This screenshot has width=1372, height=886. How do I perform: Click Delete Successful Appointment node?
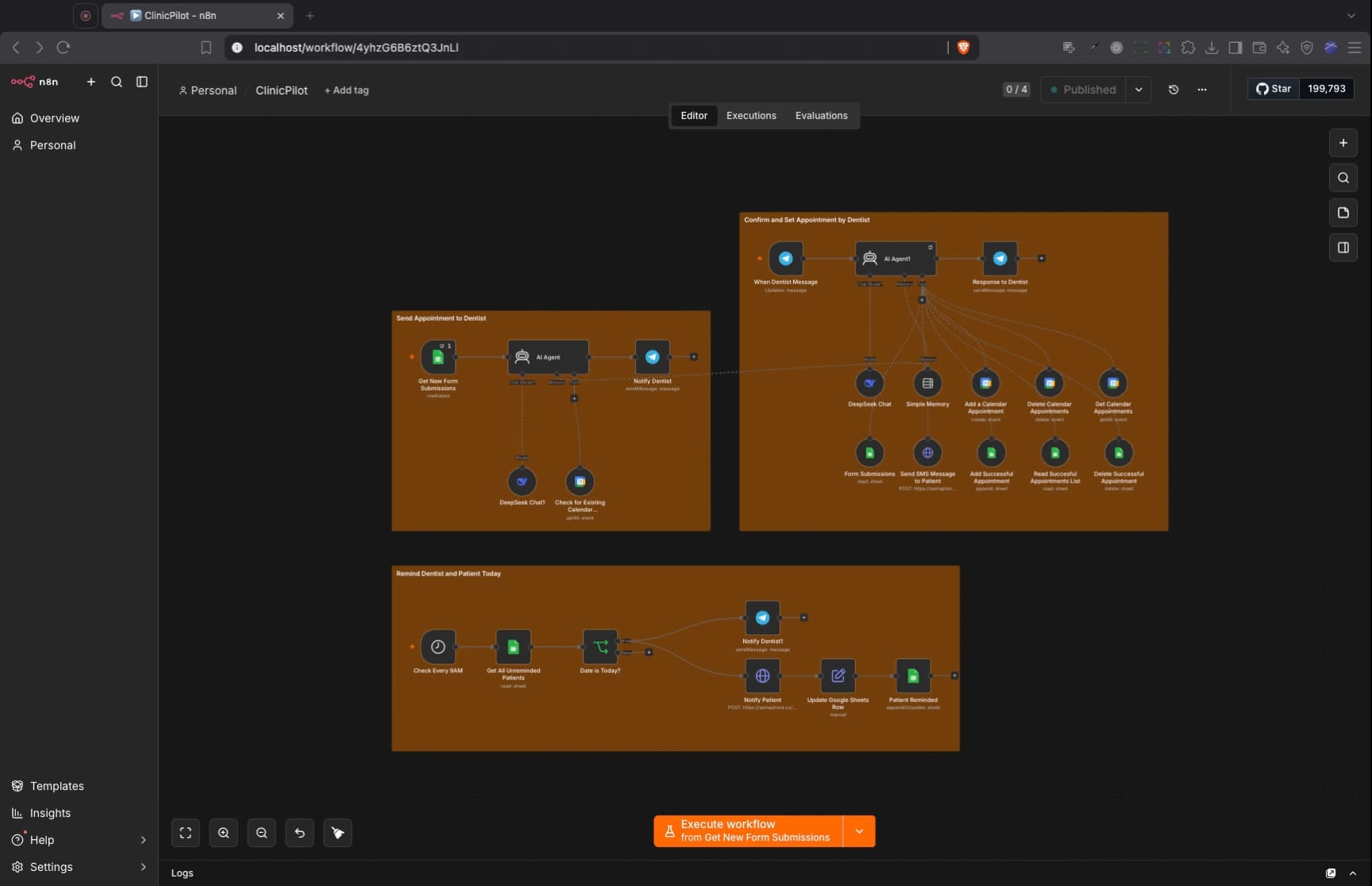click(1119, 453)
